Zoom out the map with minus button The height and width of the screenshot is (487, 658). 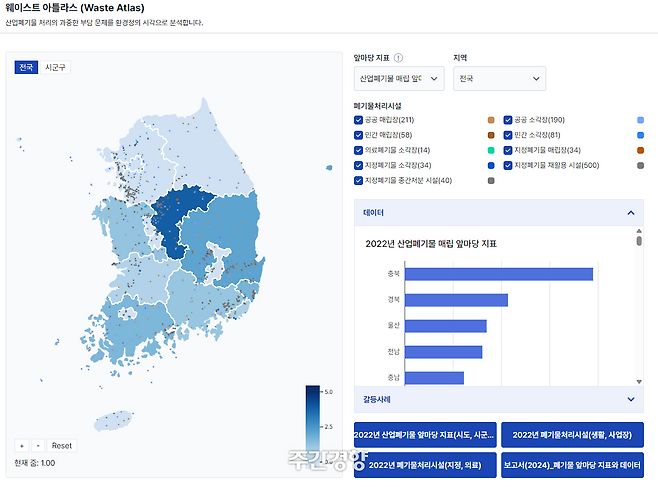click(37, 445)
